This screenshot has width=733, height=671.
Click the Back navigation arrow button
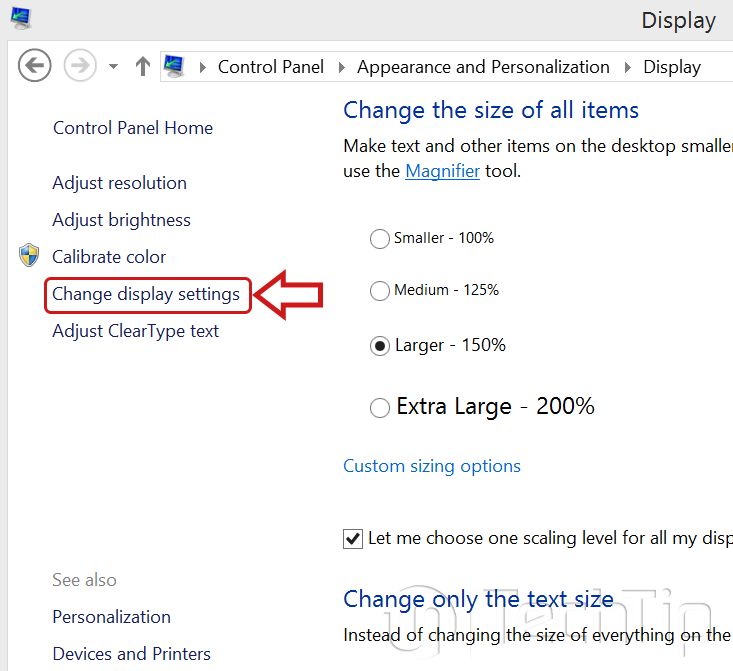(35, 66)
